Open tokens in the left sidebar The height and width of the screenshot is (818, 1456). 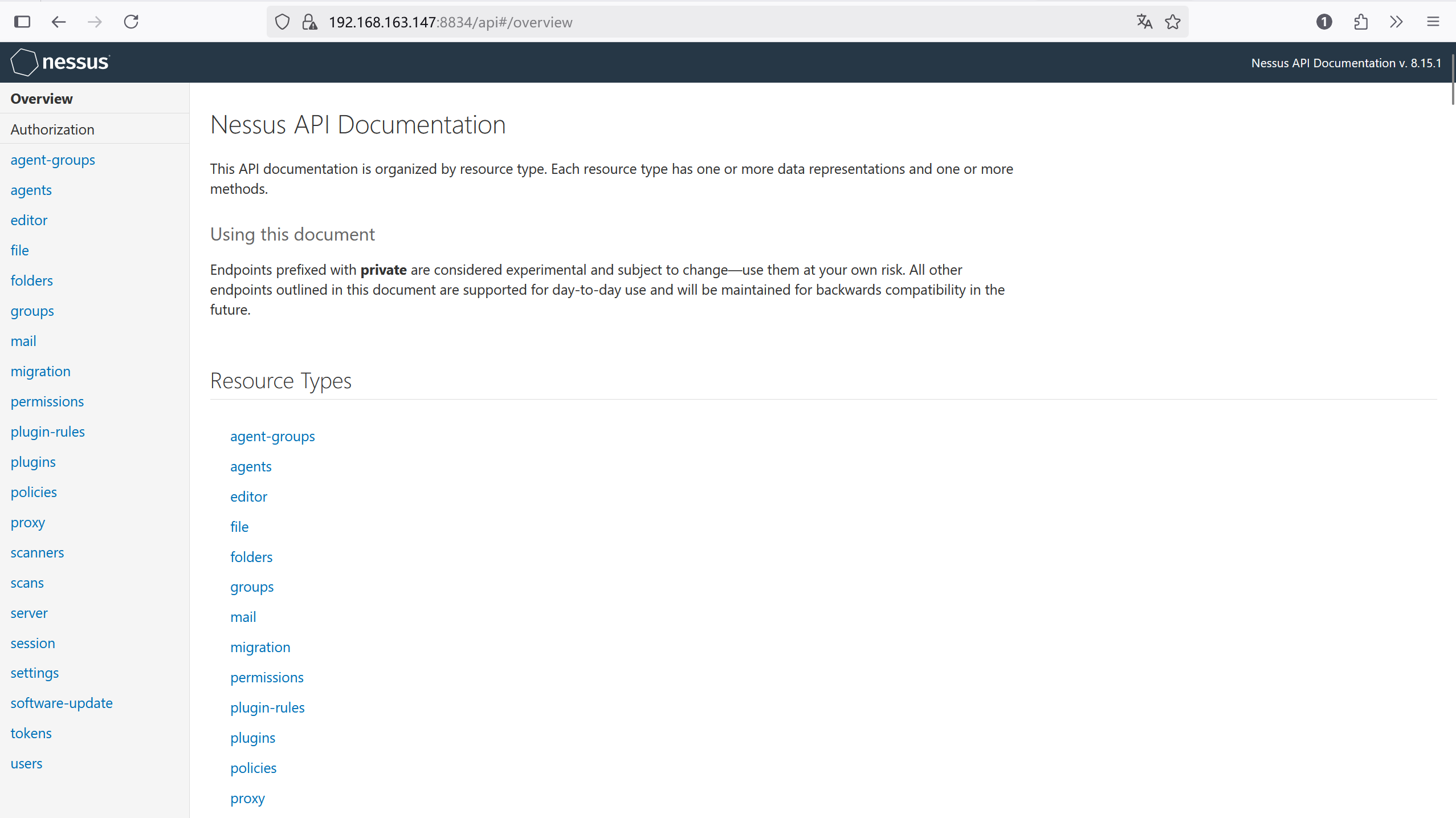click(x=31, y=734)
